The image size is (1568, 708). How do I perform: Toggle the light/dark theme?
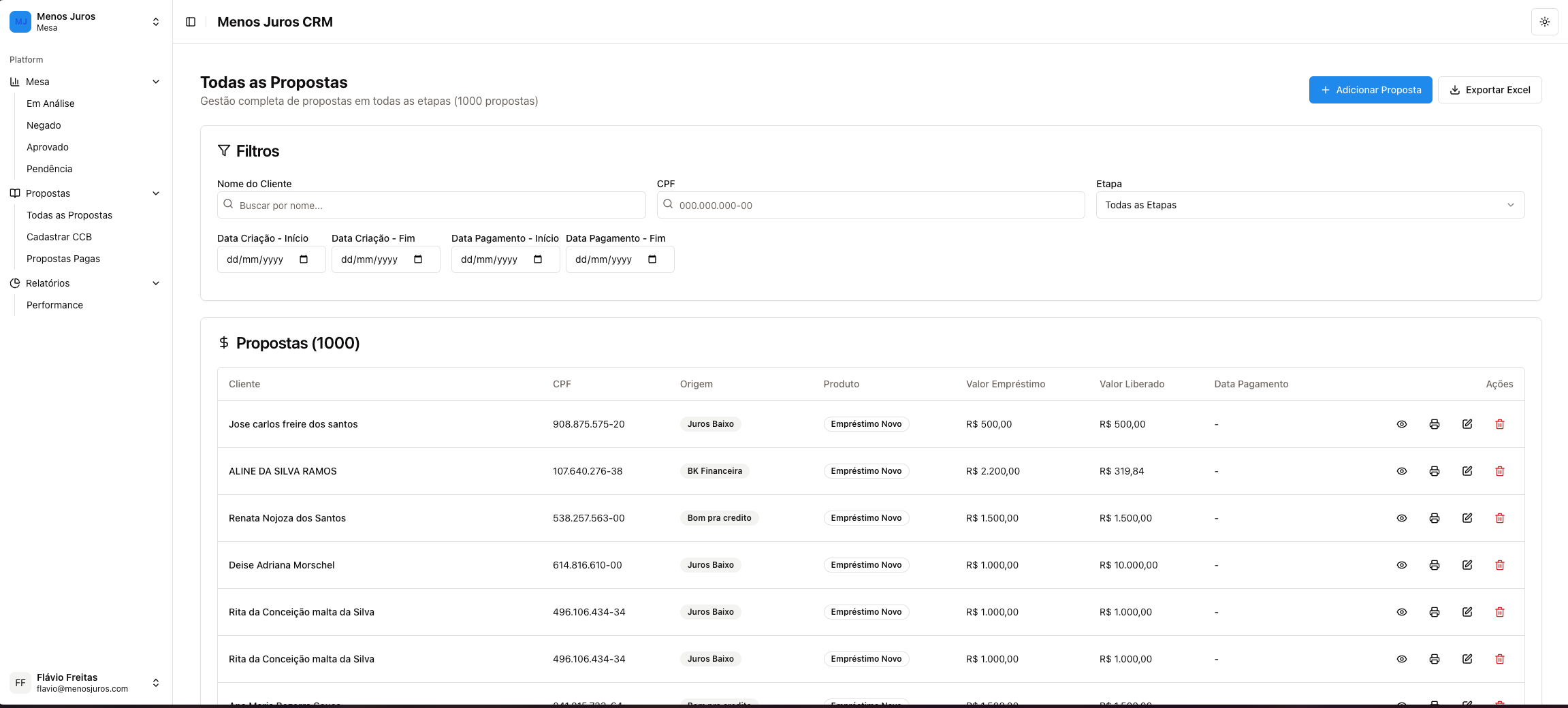pyautogui.click(x=1545, y=22)
